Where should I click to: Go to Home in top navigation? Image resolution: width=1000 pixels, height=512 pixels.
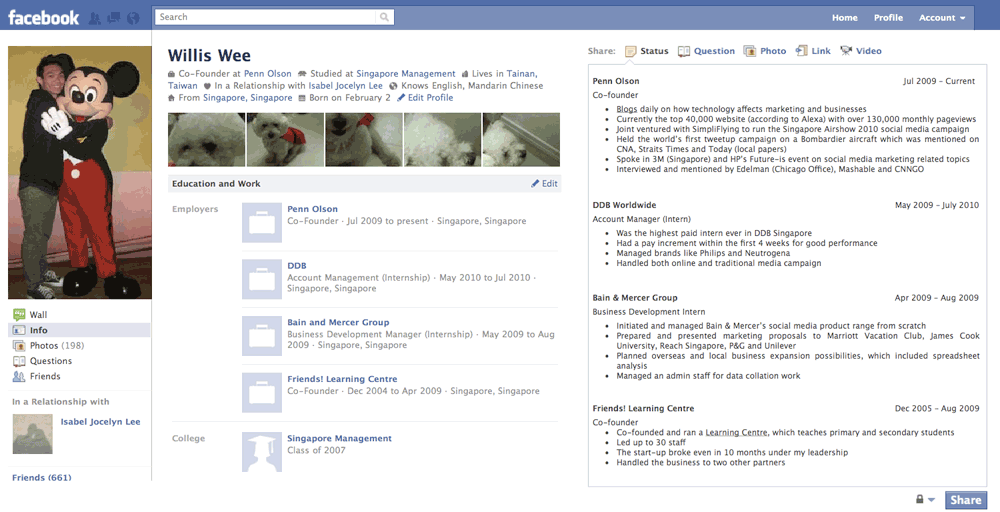coord(844,18)
